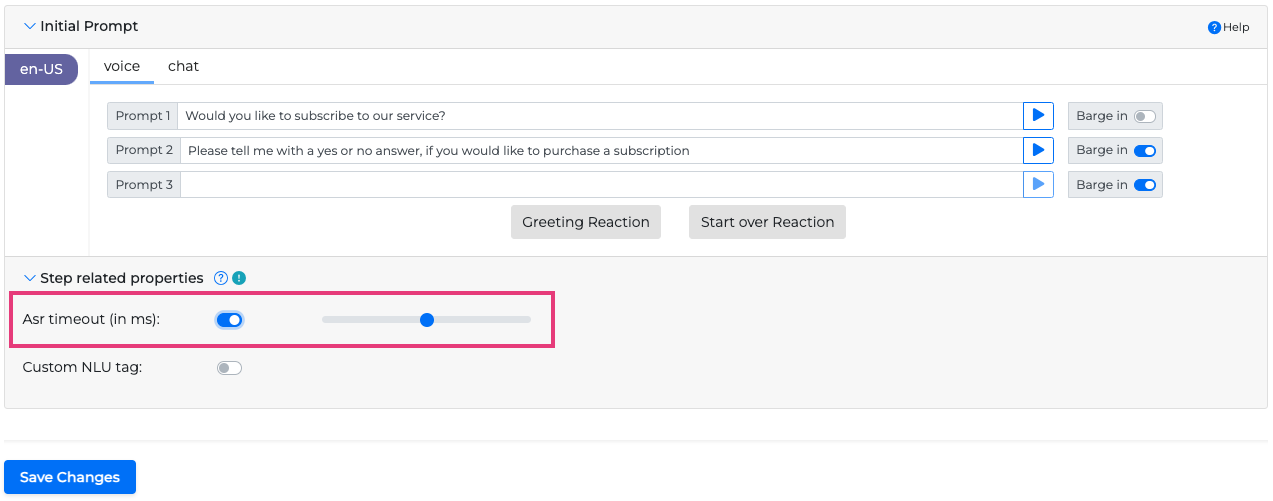Enable Barge in for Prompt 1
Screen dimensions: 1273x501
click(x=1144, y=116)
